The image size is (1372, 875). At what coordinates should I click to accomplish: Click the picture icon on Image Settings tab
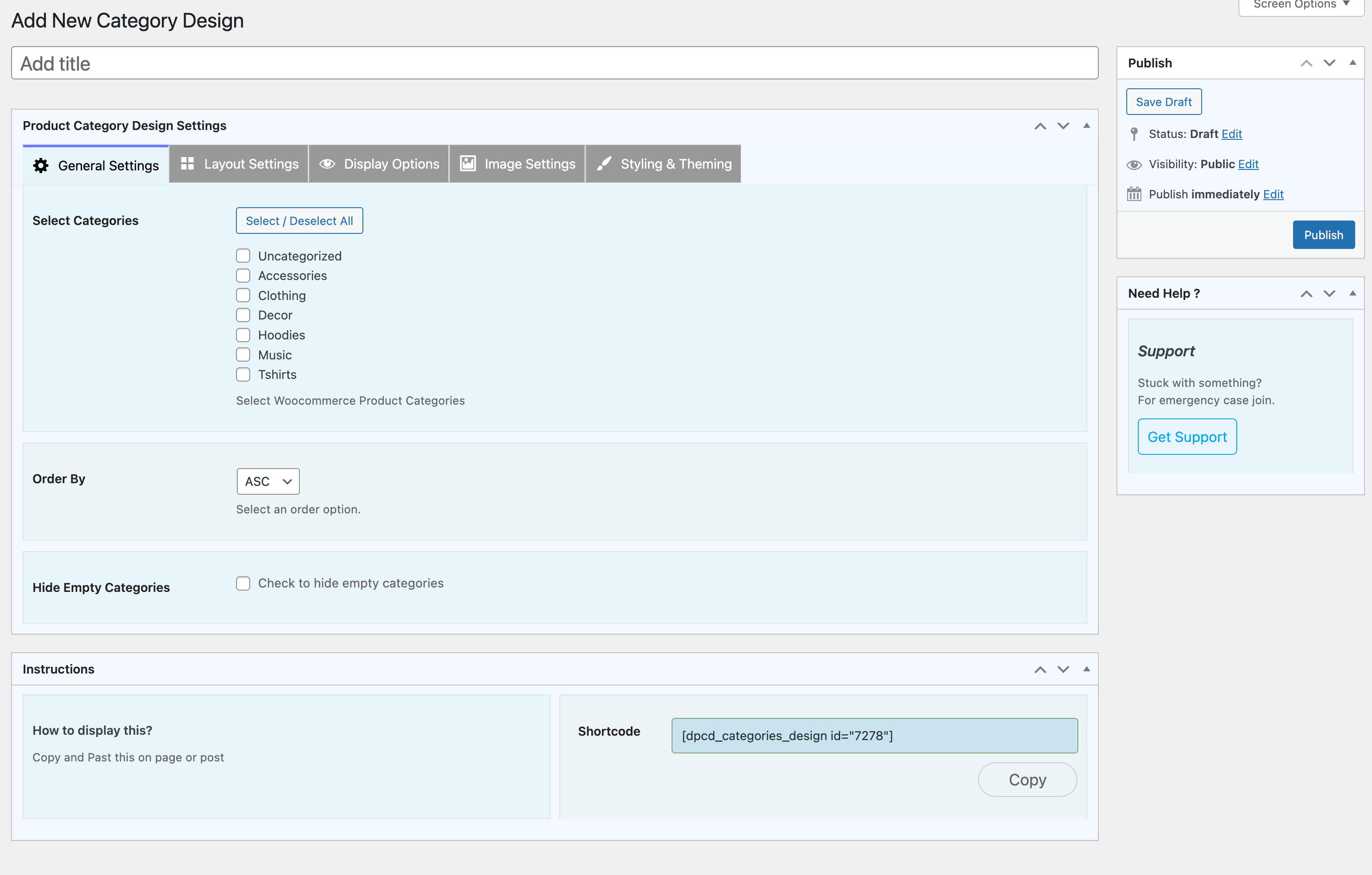(x=467, y=164)
